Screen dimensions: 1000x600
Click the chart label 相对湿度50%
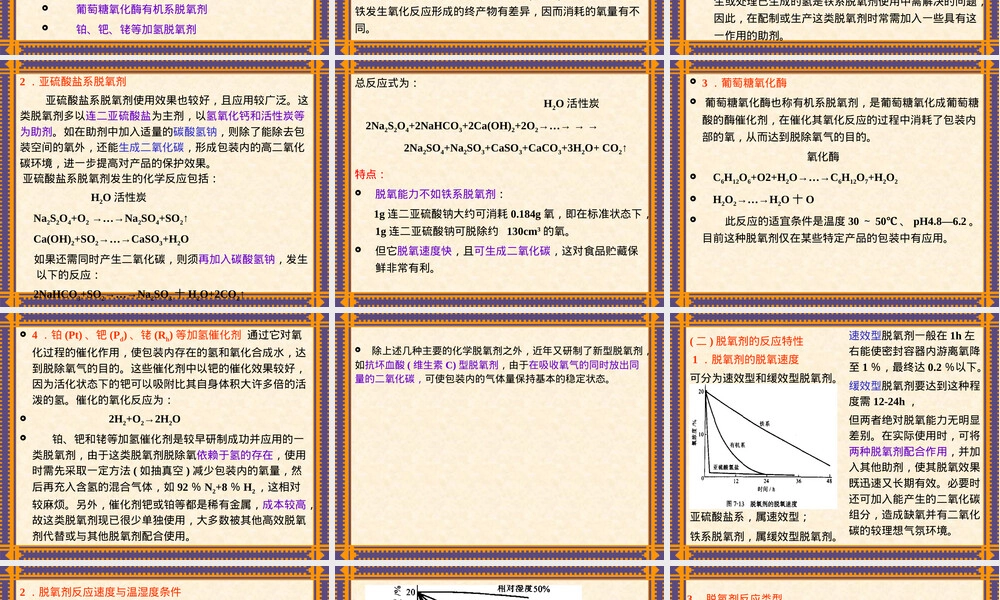click(x=524, y=589)
